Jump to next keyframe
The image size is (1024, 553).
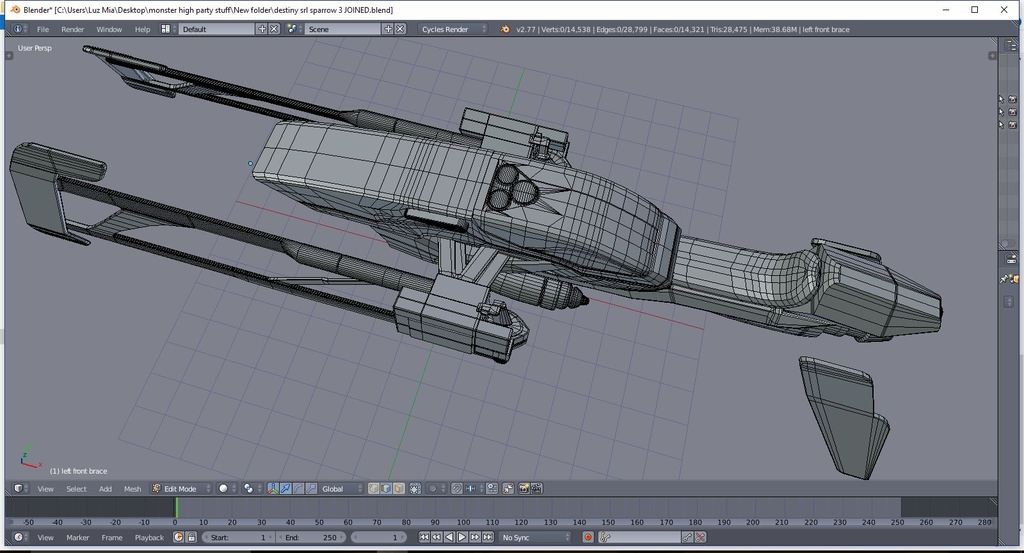[475, 537]
